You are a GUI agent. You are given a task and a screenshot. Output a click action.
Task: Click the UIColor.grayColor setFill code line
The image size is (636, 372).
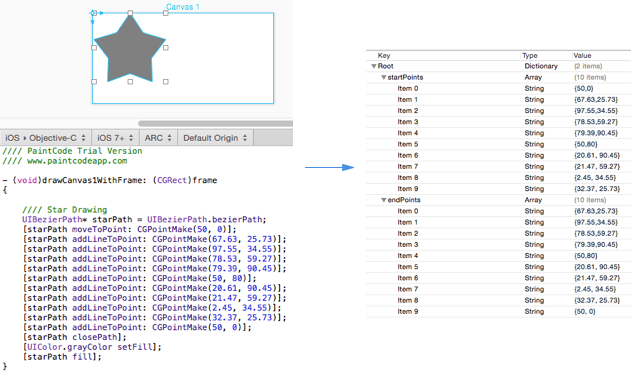click(92, 347)
